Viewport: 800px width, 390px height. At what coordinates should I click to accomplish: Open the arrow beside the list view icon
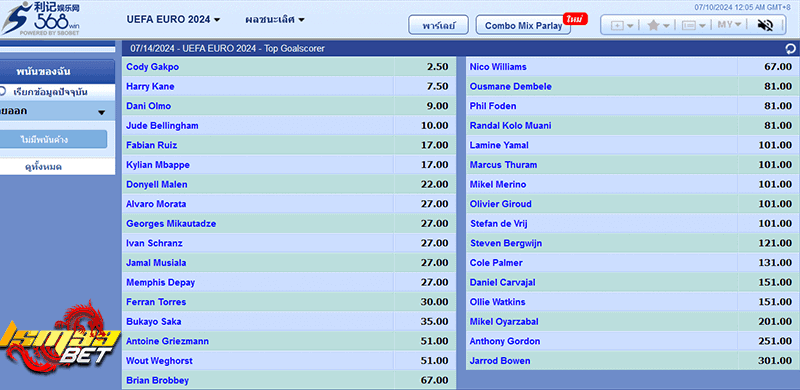tap(703, 26)
